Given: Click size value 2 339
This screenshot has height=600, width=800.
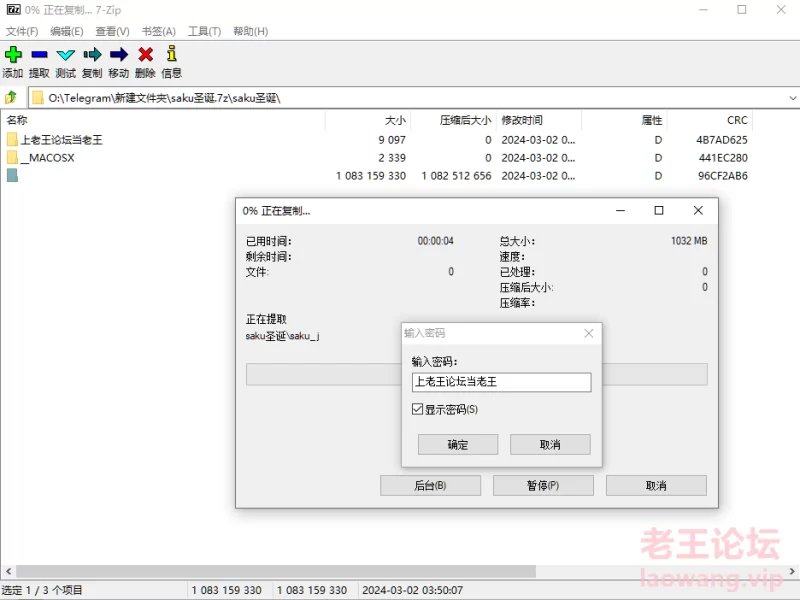Looking at the screenshot, I should click(x=392, y=158).
